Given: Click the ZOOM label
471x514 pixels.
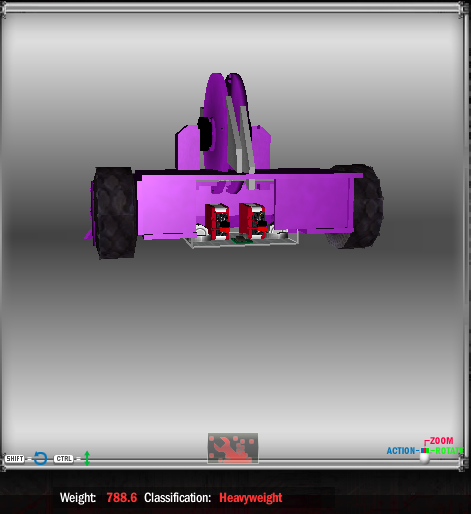Looking at the screenshot, I should tap(441, 441).
